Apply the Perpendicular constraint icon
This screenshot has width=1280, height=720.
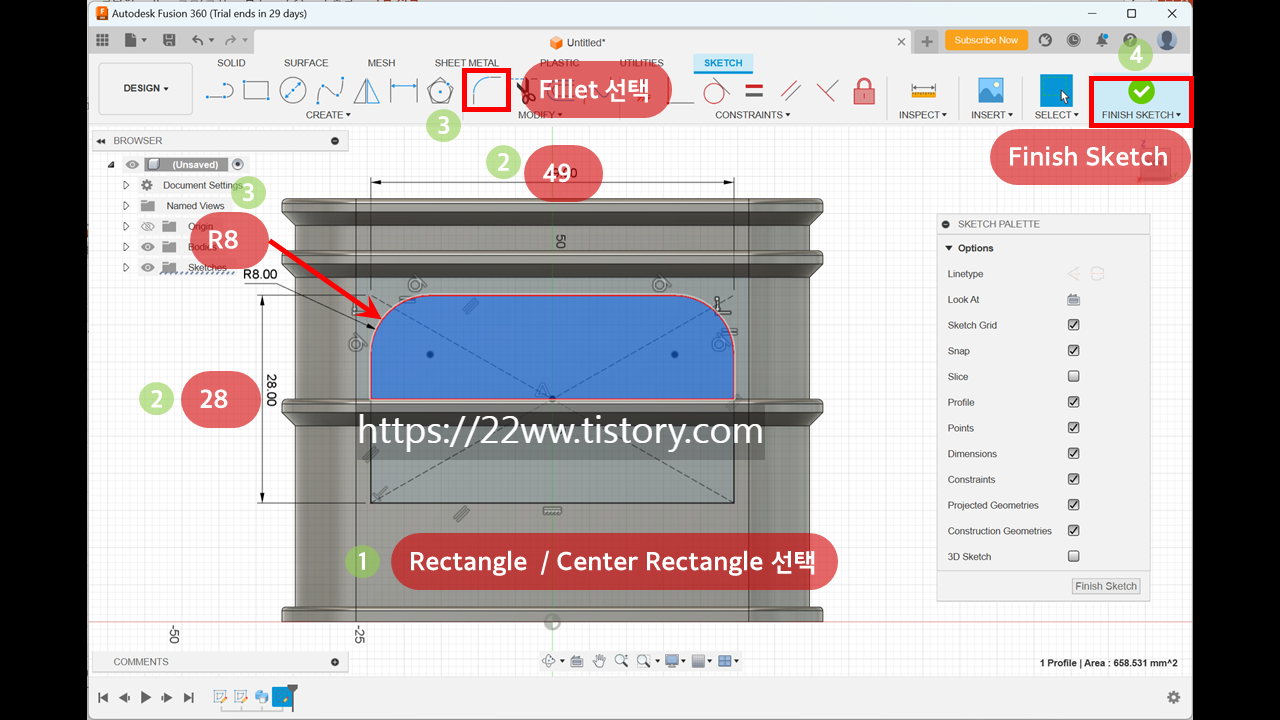826,91
